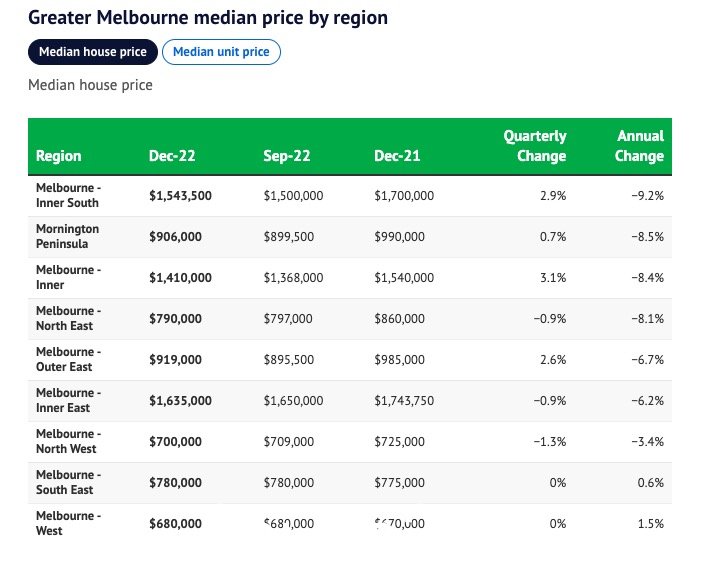Click the $790,000 Dec-22 value

tap(175, 319)
